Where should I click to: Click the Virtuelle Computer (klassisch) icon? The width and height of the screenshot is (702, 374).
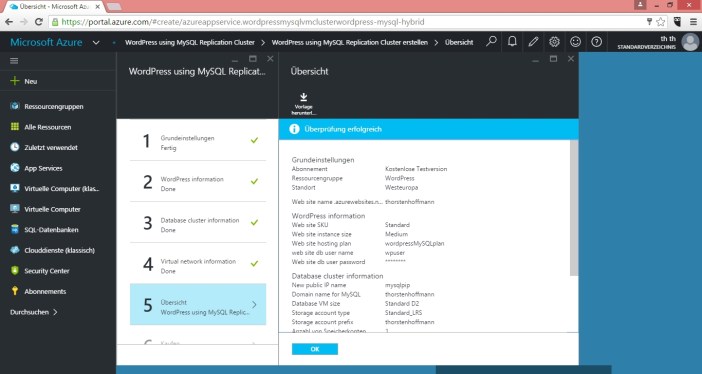(15, 188)
